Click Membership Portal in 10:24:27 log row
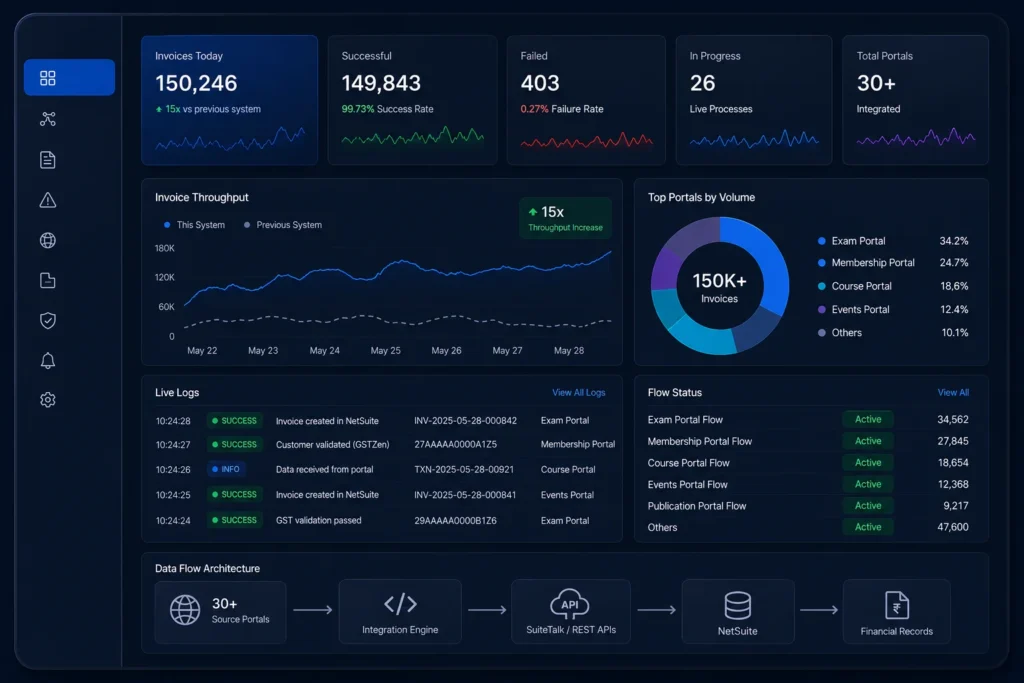 pyautogui.click(x=578, y=444)
